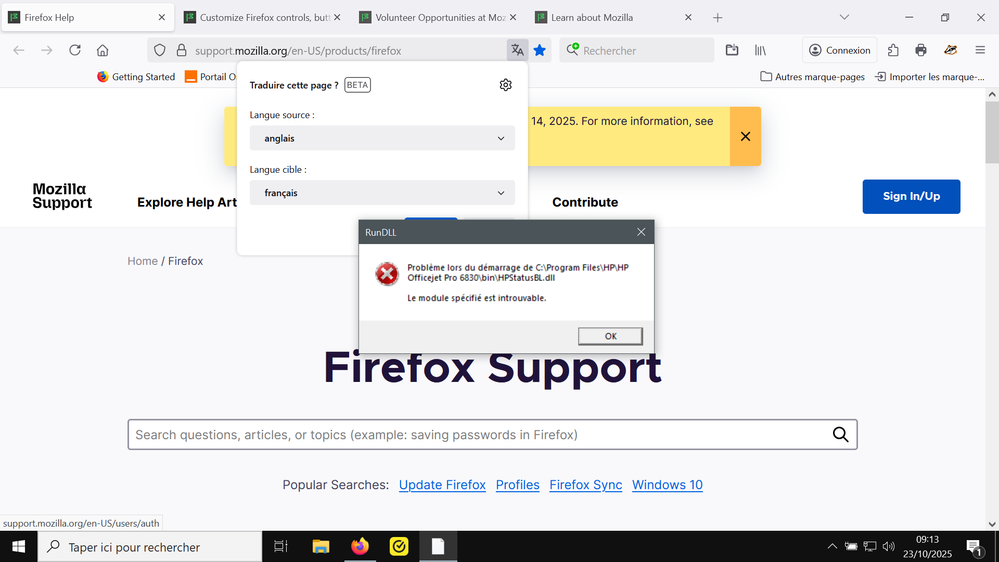Open the Autres marque-pages folder
Screen dimensions: 999x562
click(812, 76)
